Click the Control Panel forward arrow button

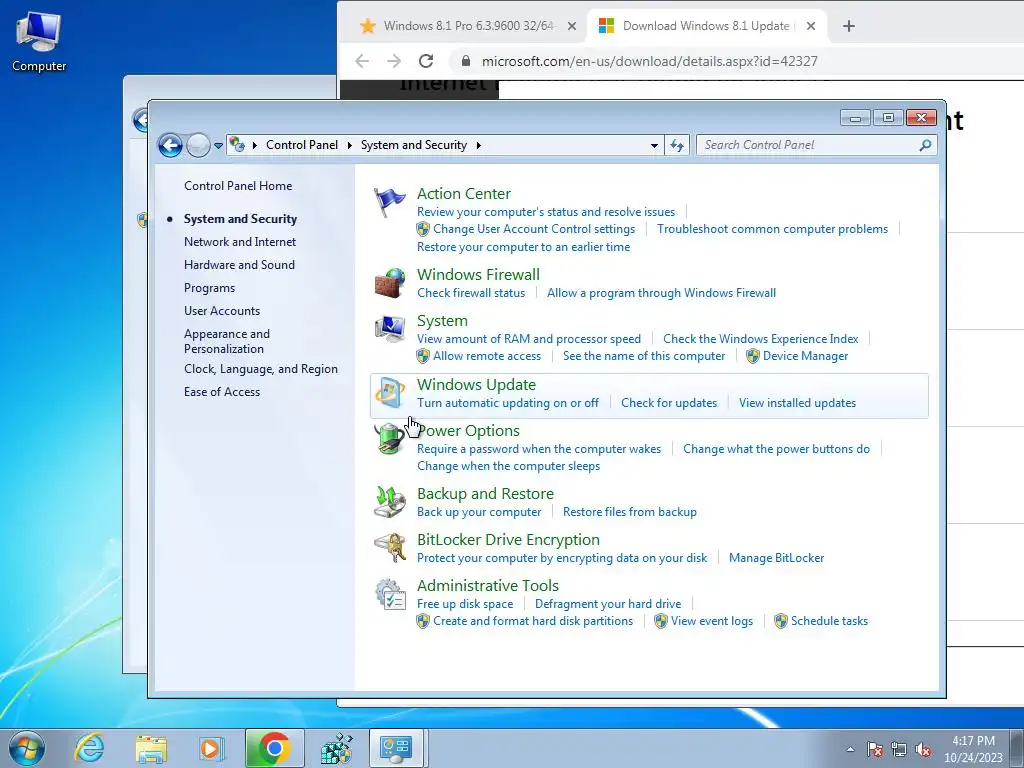tap(198, 145)
